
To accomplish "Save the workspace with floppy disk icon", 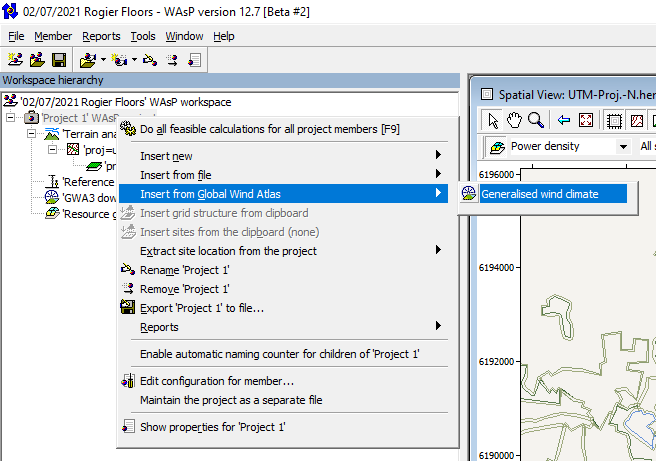I will (x=59, y=60).
